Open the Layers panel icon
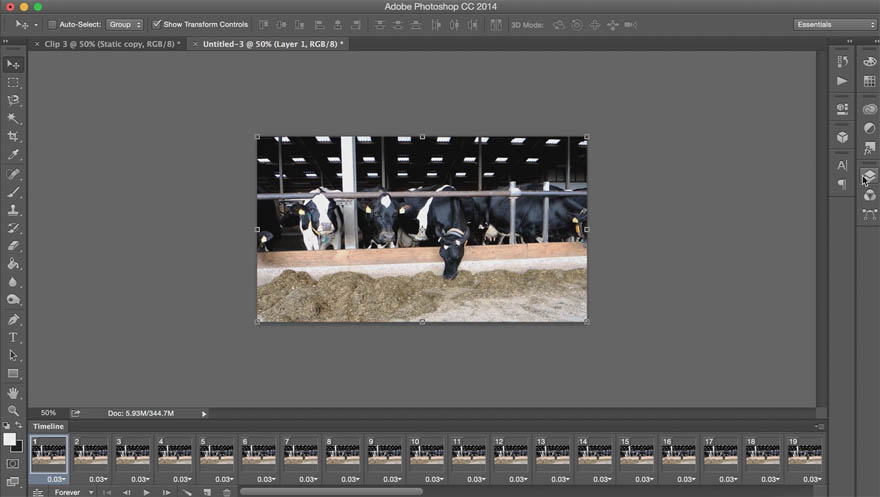Viewport: 880px width, 497px height. pyautogui.click(x=869, y=176)
